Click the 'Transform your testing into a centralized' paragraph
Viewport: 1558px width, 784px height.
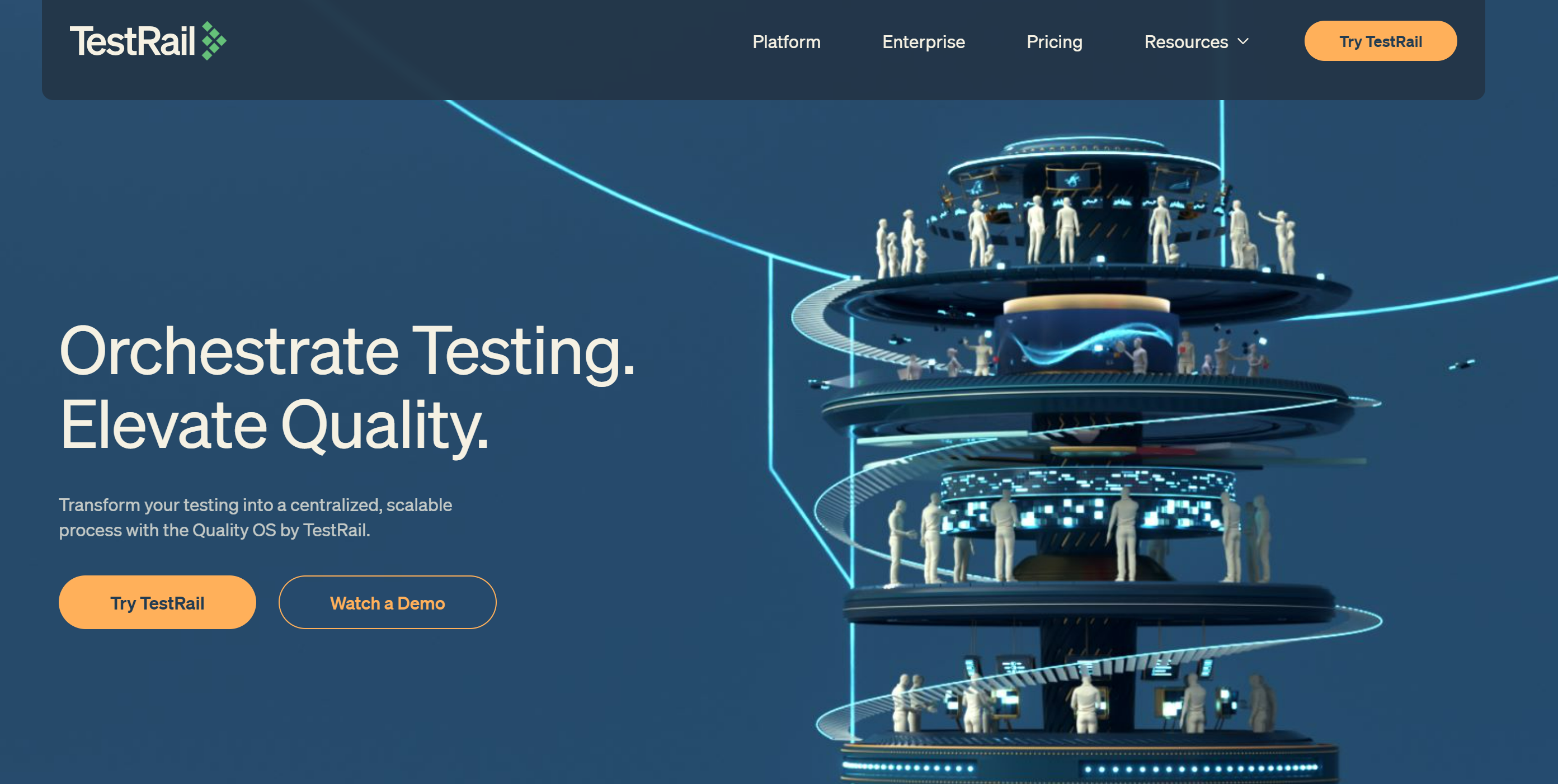coord(255,517)
